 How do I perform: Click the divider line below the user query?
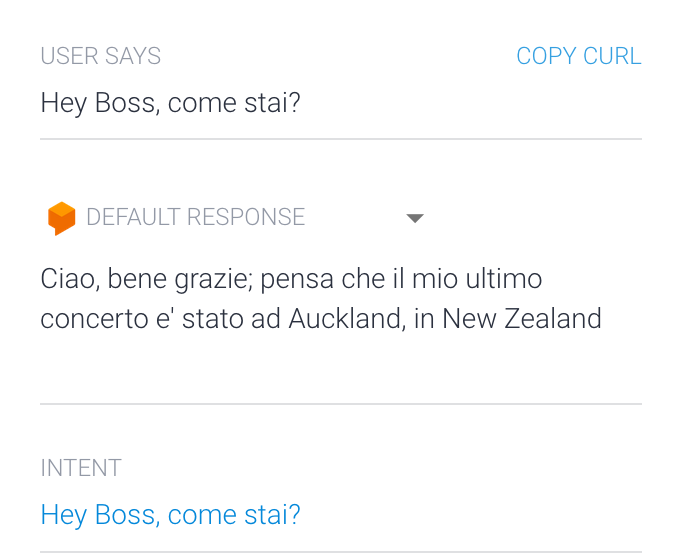coord(341,139)
